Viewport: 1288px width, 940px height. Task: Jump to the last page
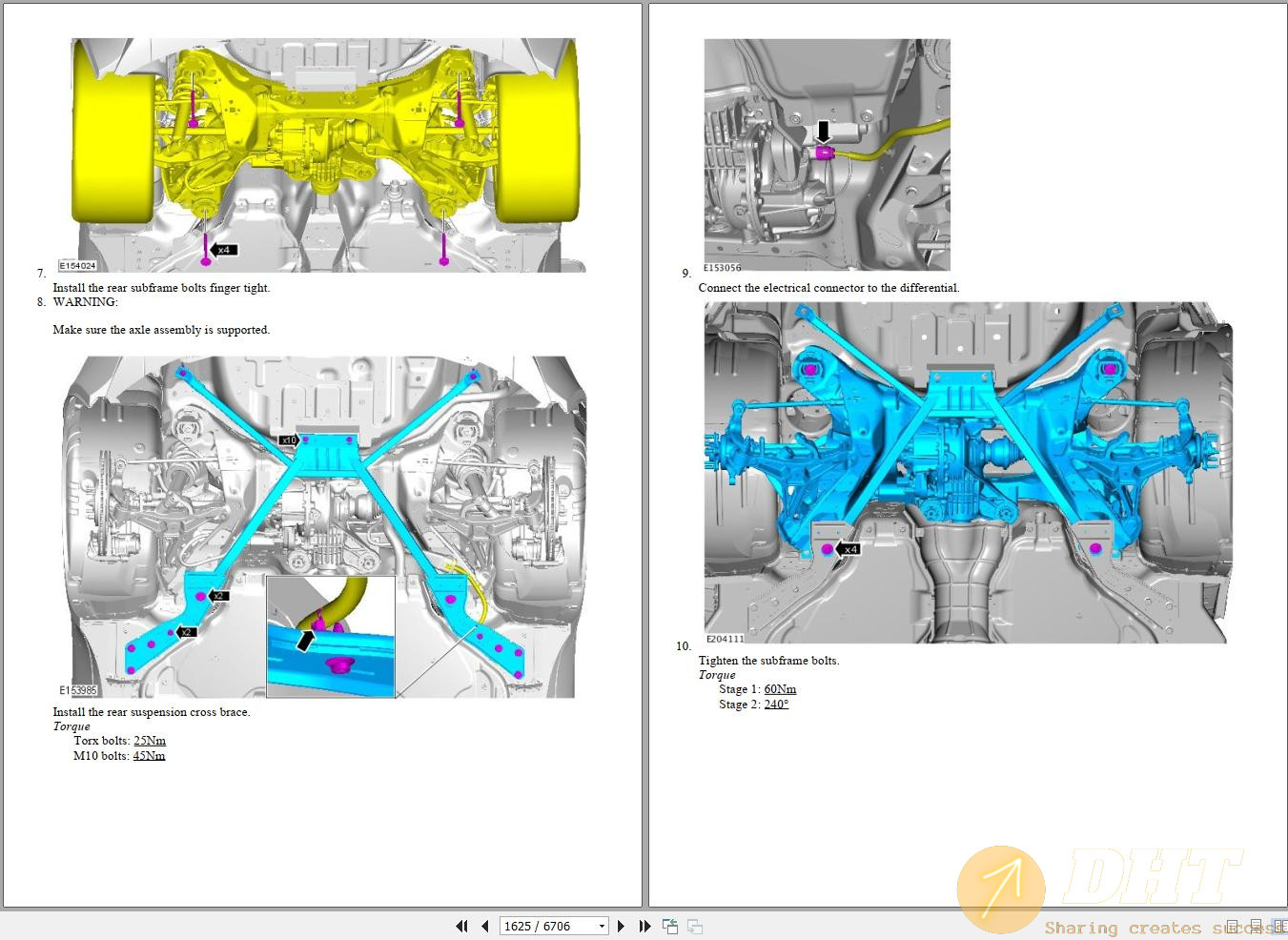click(x=644, y=926)
